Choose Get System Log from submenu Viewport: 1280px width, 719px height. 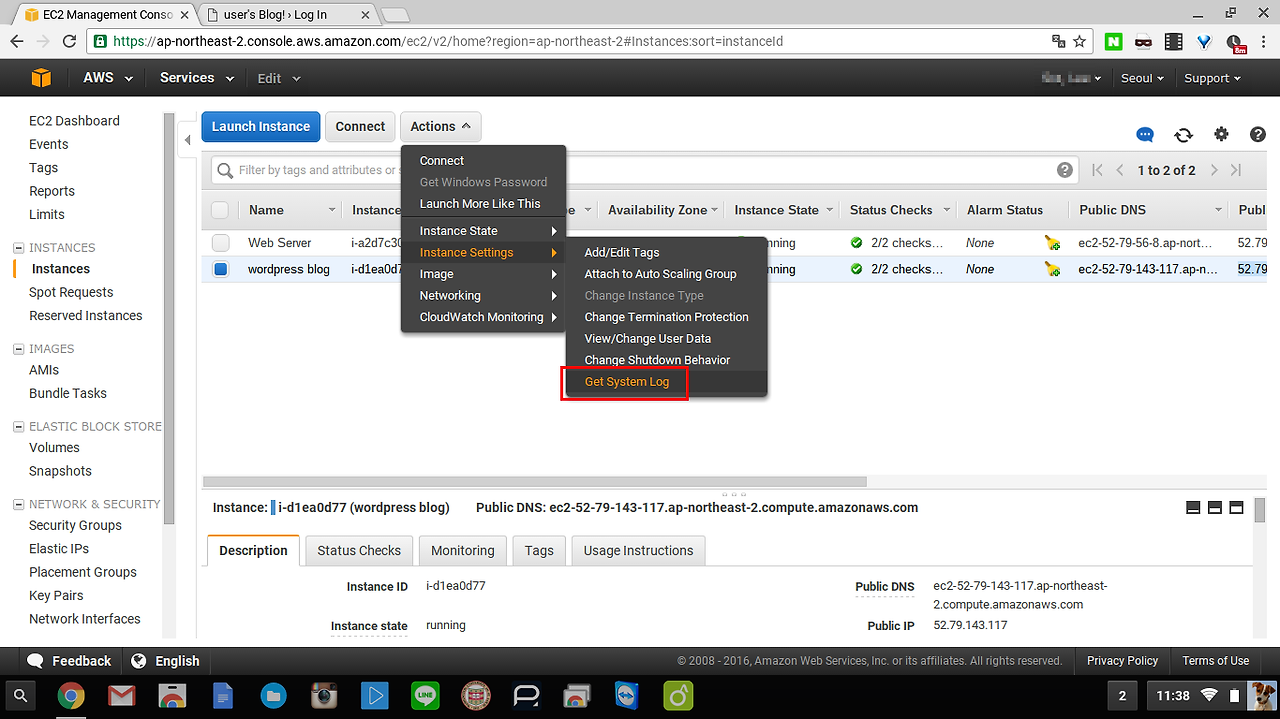tap(626, 382)
